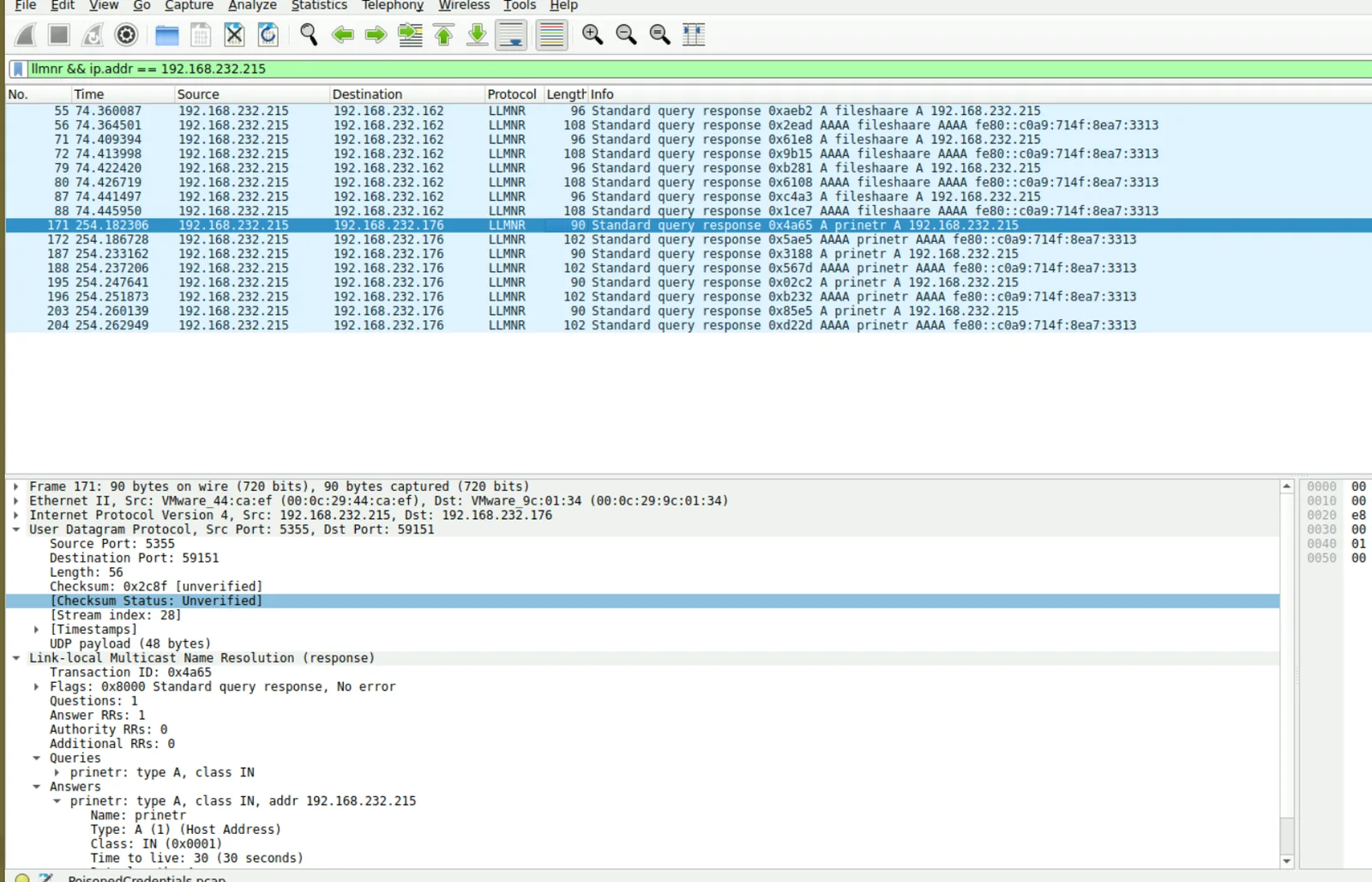Reset packet text to normal size
This screenshot has width=1372, height=882.
tap(659, 35)
